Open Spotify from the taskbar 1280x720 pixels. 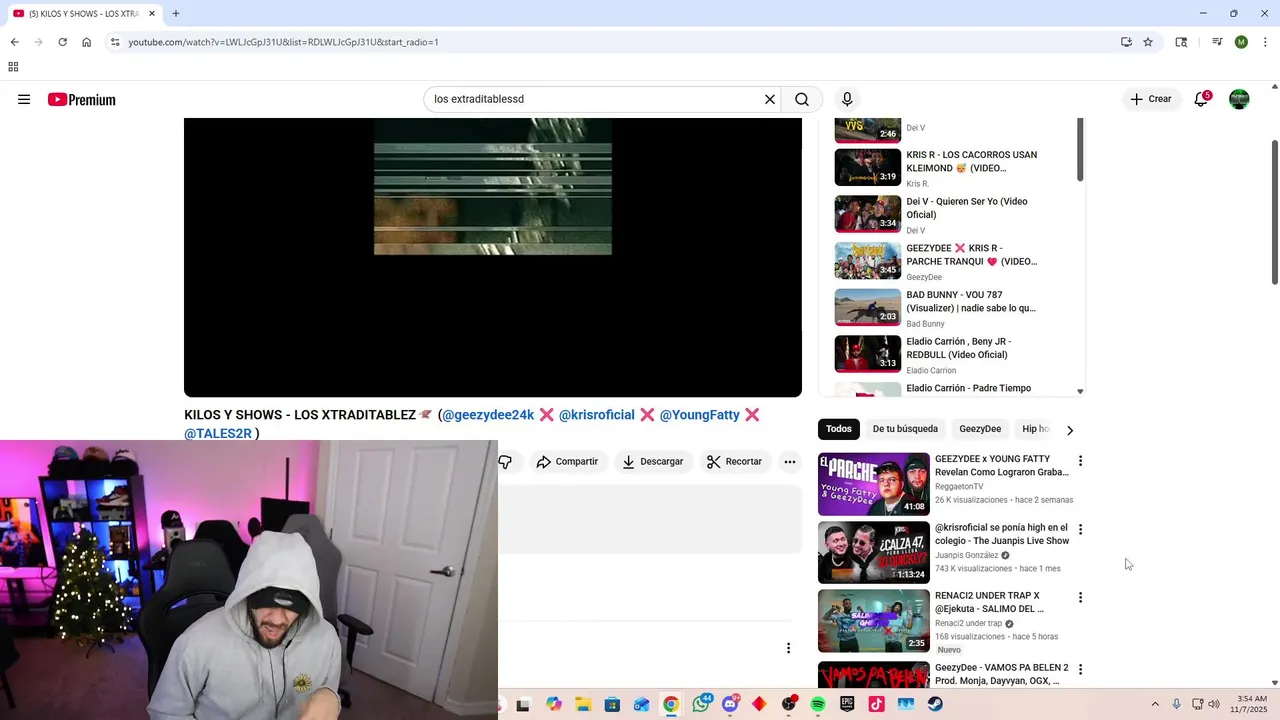pos(818,704)
